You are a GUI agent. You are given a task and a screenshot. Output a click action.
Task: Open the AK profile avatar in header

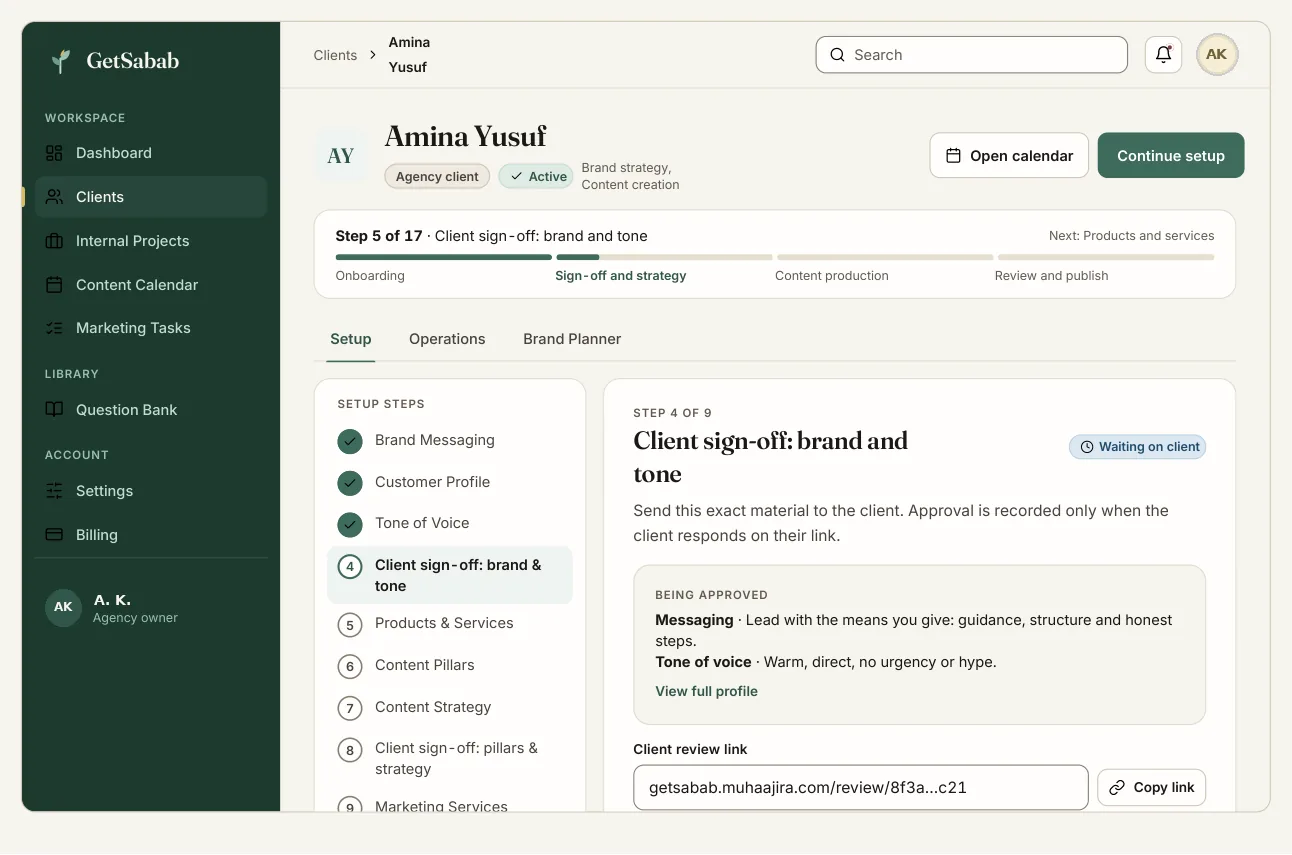pyautogui.click(x=1217, y=55)
